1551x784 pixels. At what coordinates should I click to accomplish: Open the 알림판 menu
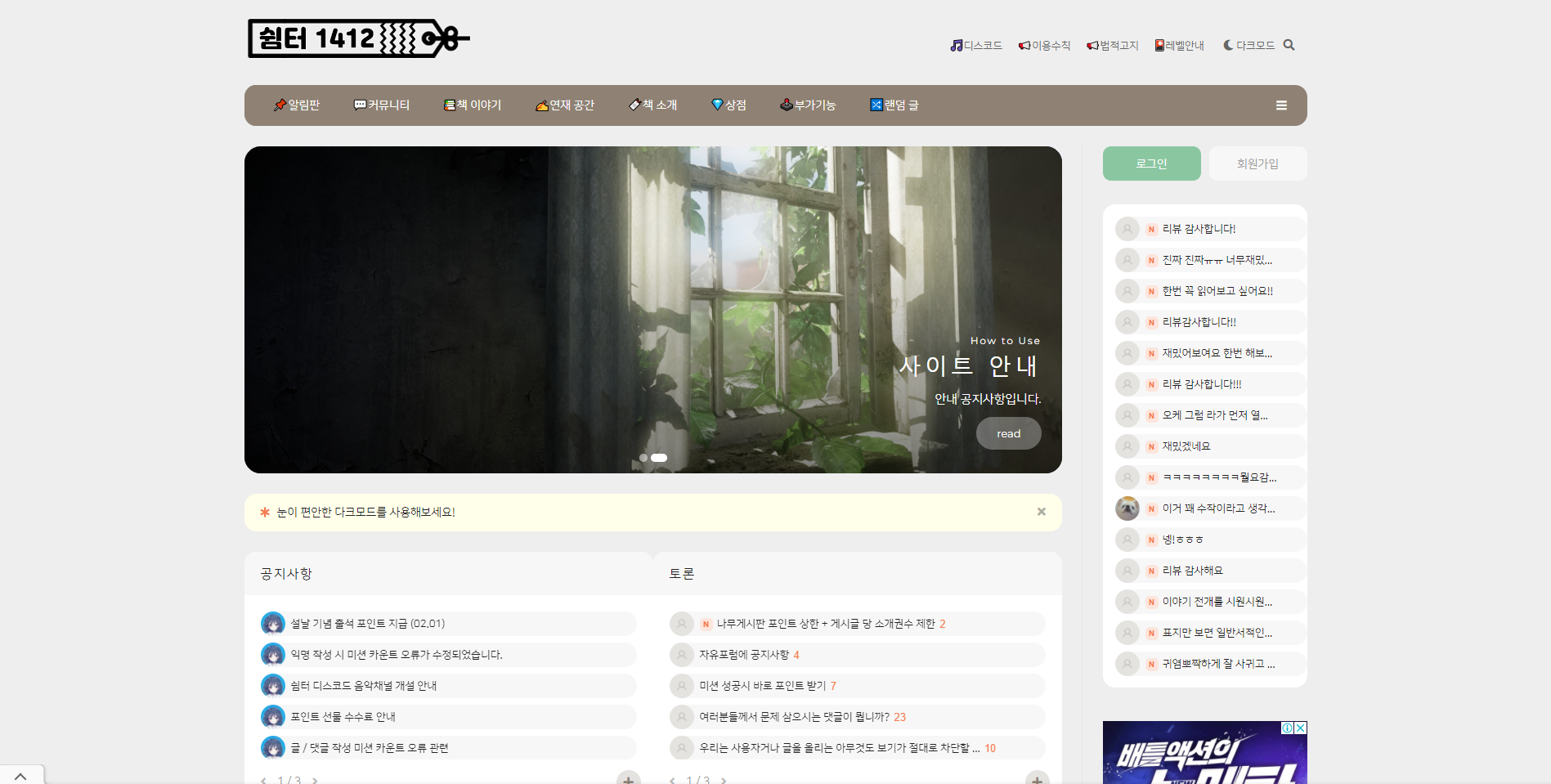click(297, 105)
